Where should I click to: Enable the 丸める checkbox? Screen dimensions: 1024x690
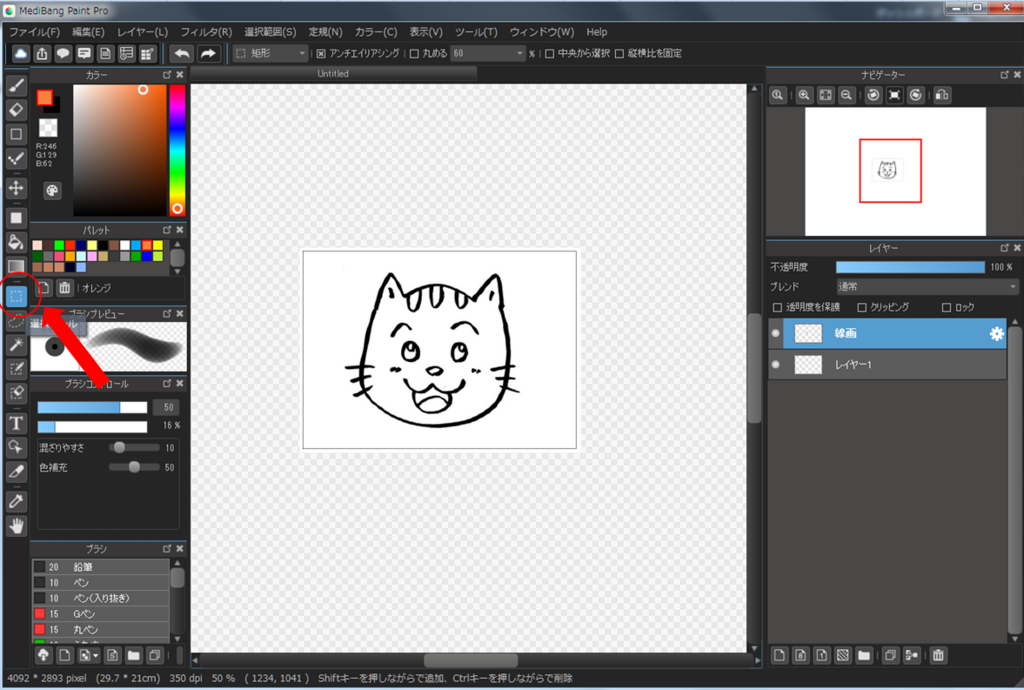coord(414,54)
